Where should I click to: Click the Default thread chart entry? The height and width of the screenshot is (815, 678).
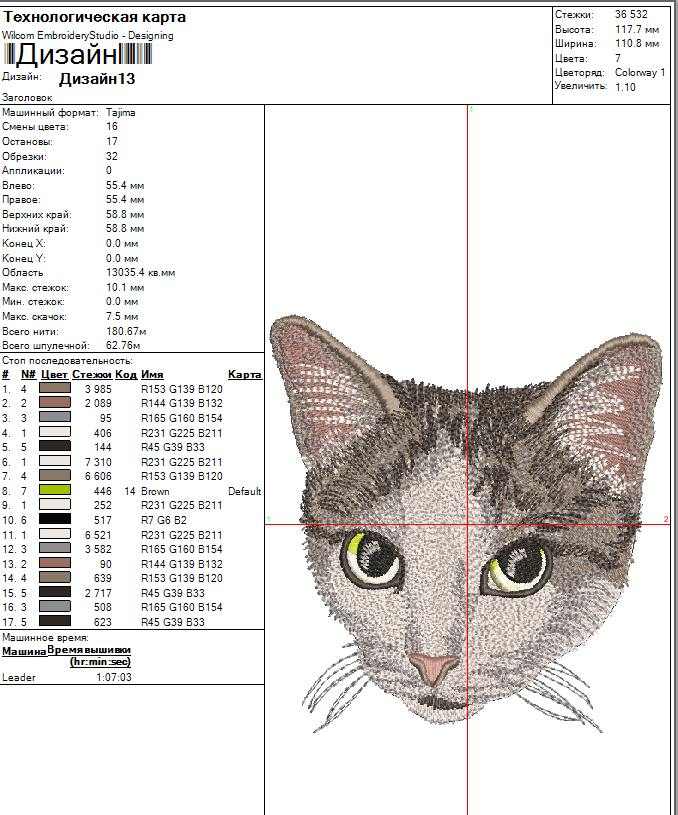[244, 492]
